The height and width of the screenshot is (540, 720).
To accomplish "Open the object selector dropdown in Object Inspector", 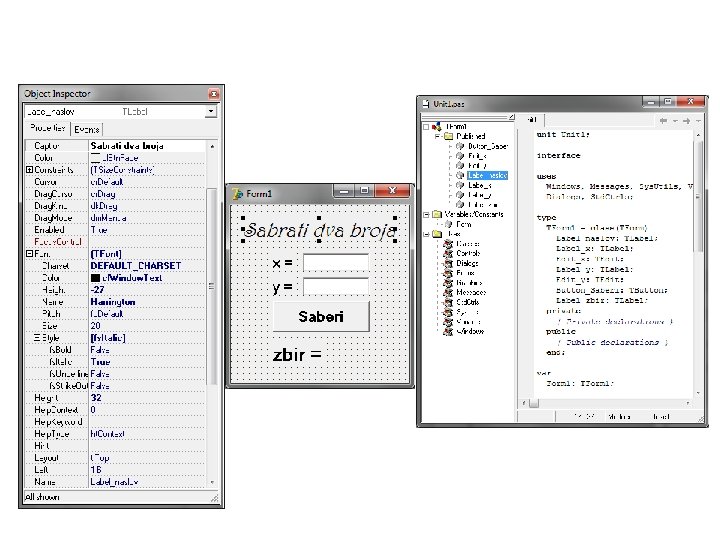I will click(211, 111).
